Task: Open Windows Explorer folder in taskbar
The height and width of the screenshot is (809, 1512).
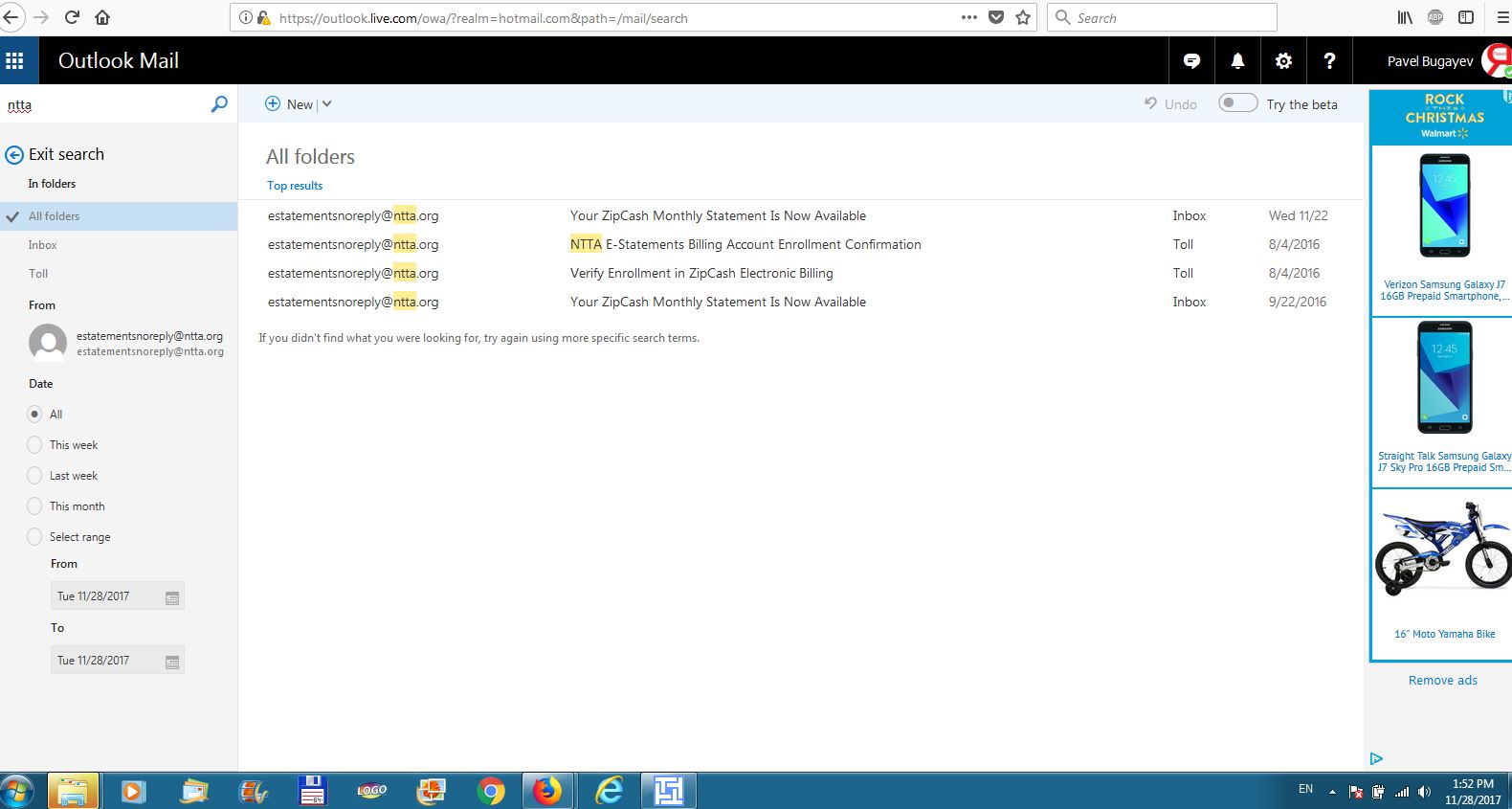Action: pyautogui.click(x=73, y=791)
